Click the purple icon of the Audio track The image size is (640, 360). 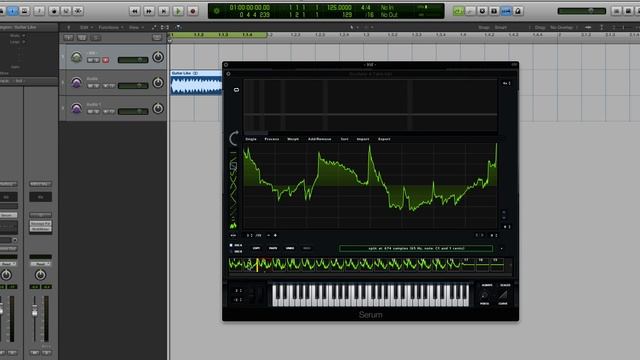76,83
